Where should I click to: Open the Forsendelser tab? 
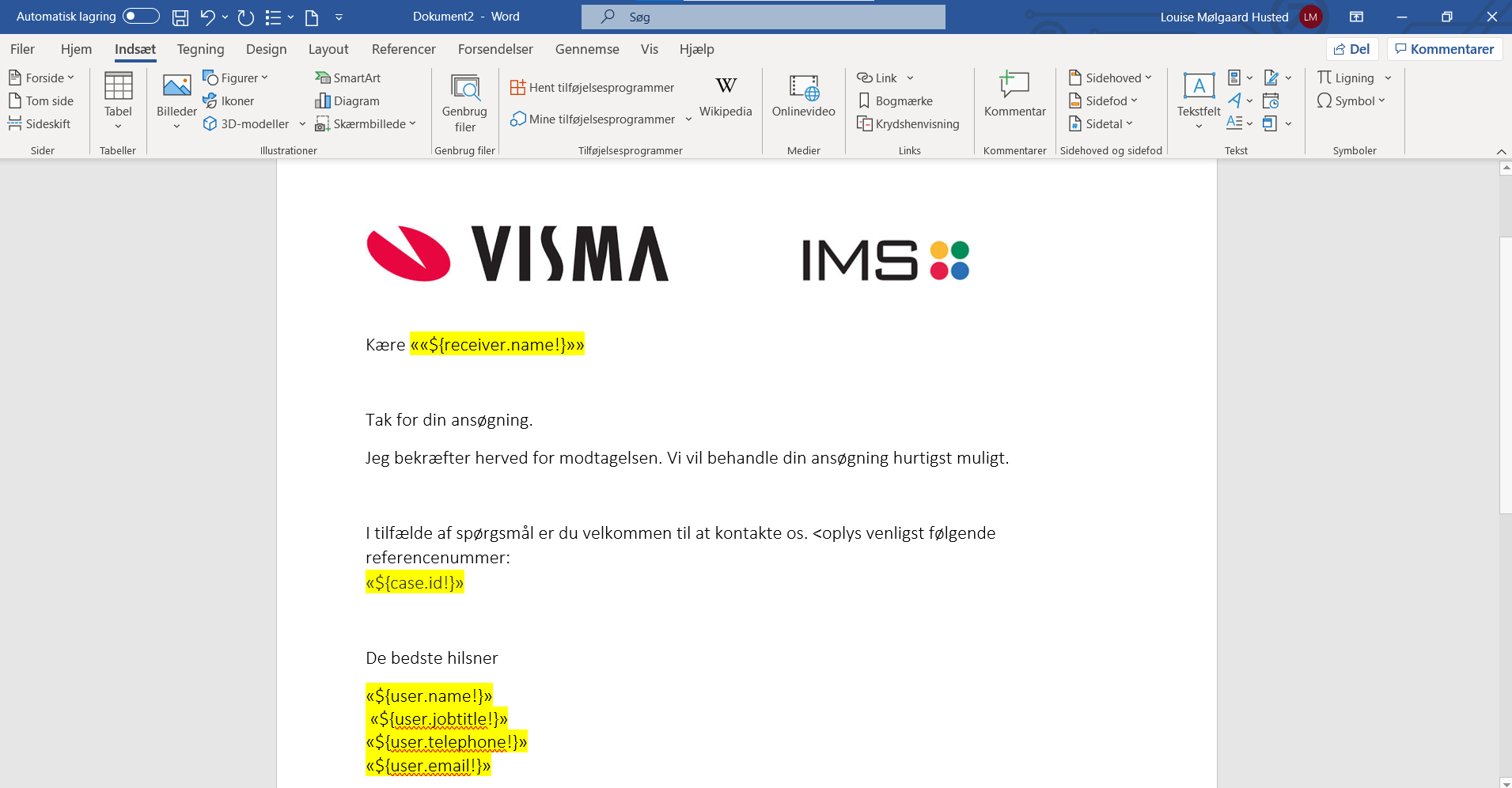pyautogui.click(x=495, y=49)
